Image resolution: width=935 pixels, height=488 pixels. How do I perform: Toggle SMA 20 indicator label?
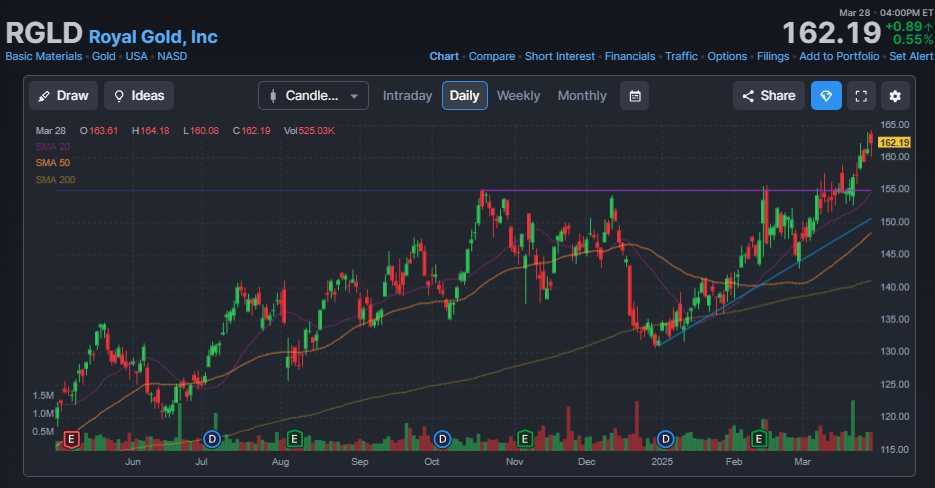pyautogui.click(x=52, y=147)
